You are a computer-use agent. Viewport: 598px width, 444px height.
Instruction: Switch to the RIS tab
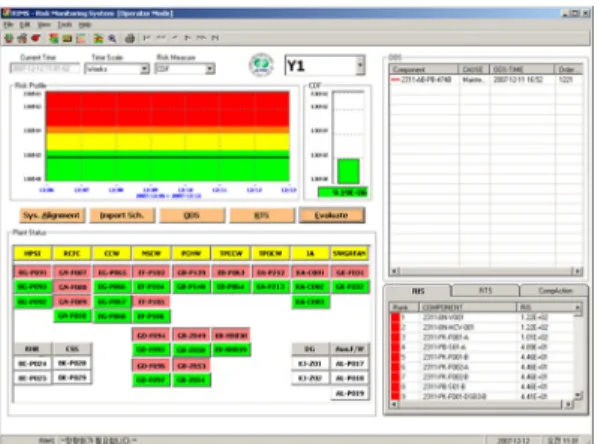point(418,291)
